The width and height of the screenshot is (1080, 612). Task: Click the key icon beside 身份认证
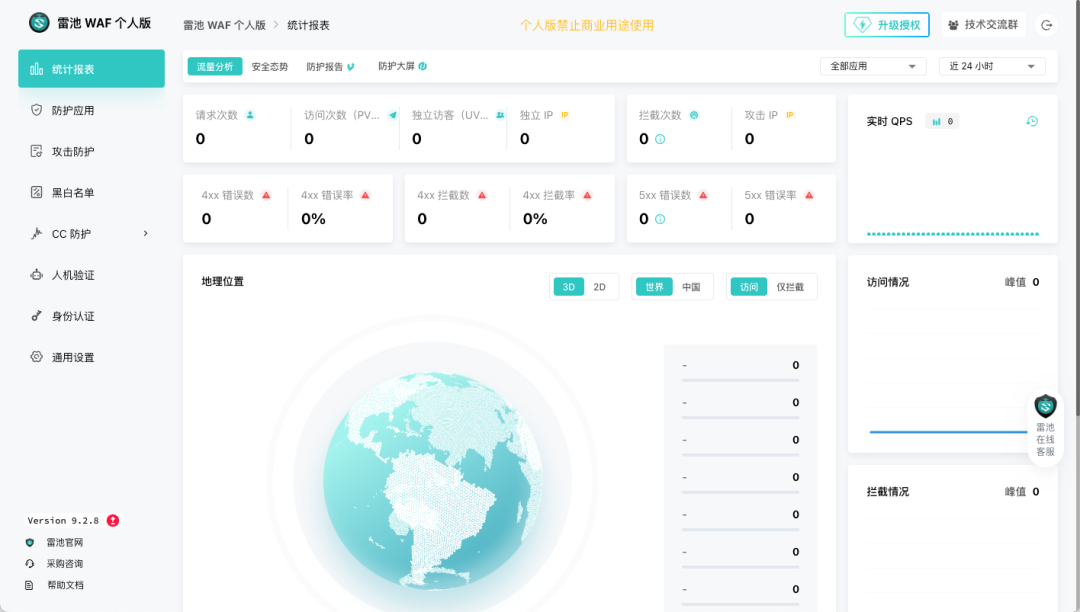[x=37, y=316]
